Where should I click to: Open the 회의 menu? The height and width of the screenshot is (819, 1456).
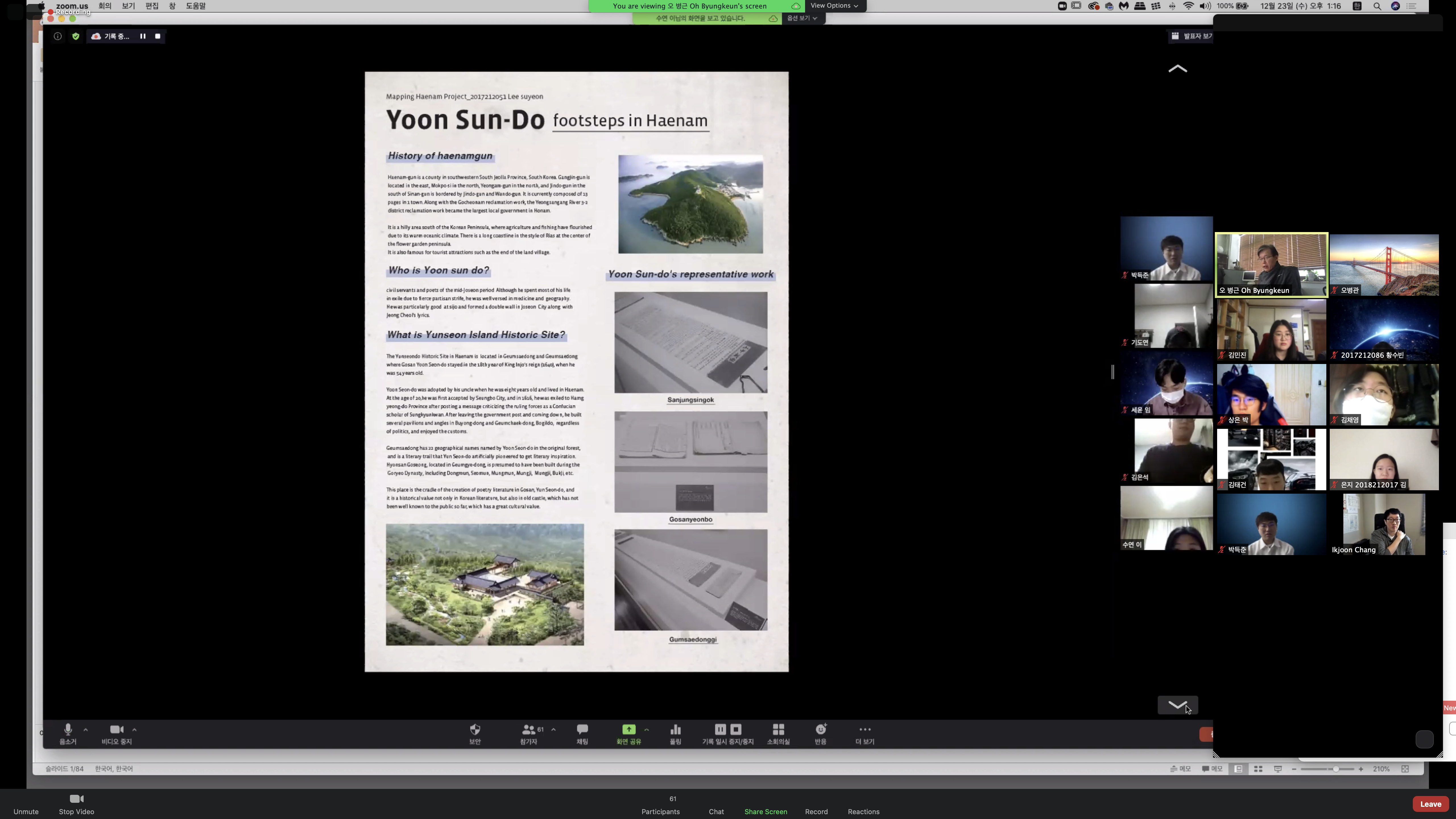point(105,6)
